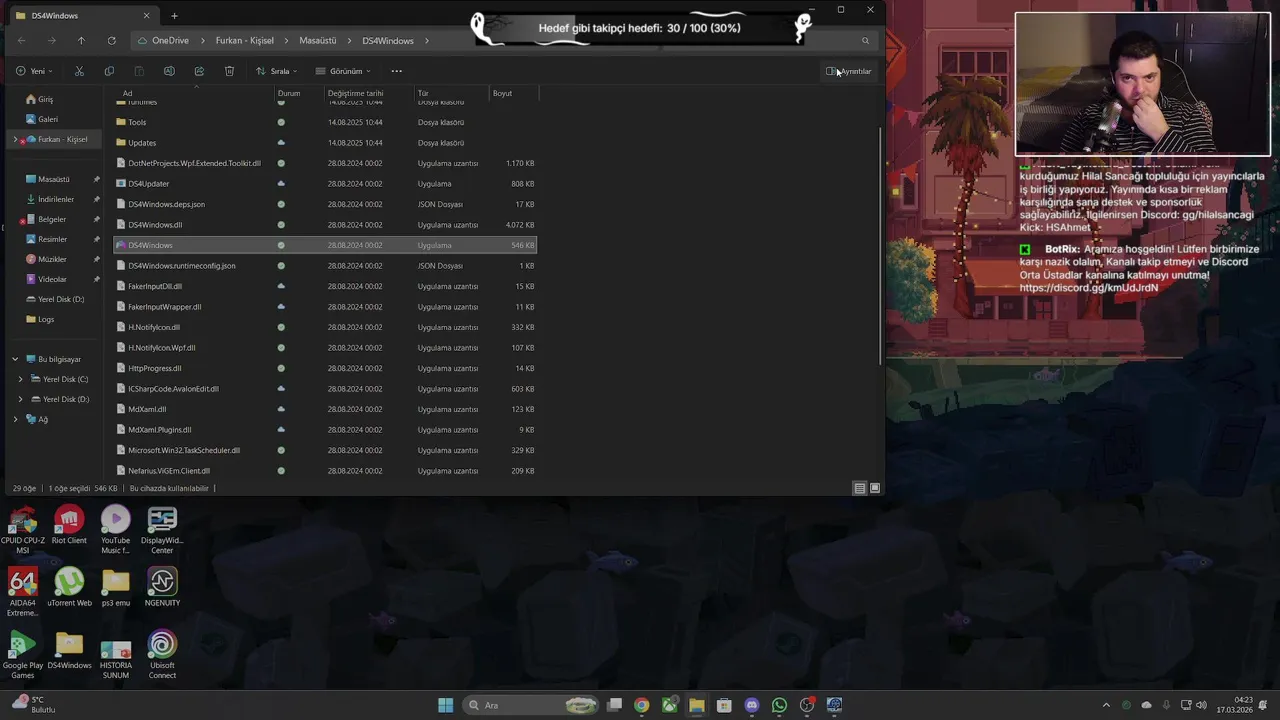Screen dimensions: 1280x720
Task: Open Discord from the taskbar
Action: point(752,705)
